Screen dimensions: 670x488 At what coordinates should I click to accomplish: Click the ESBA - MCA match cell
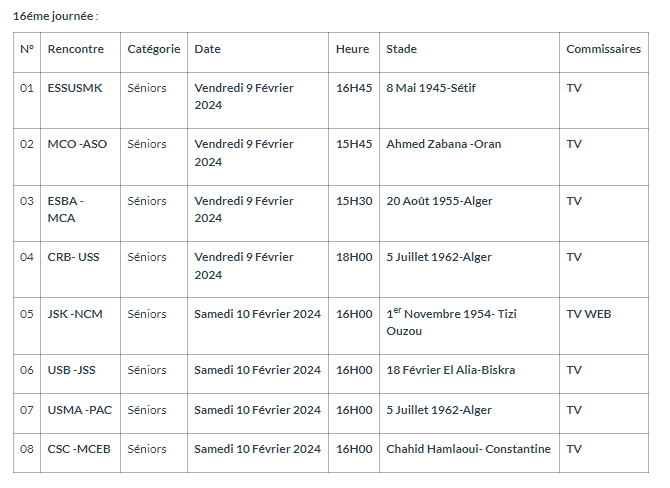(66, 209)
